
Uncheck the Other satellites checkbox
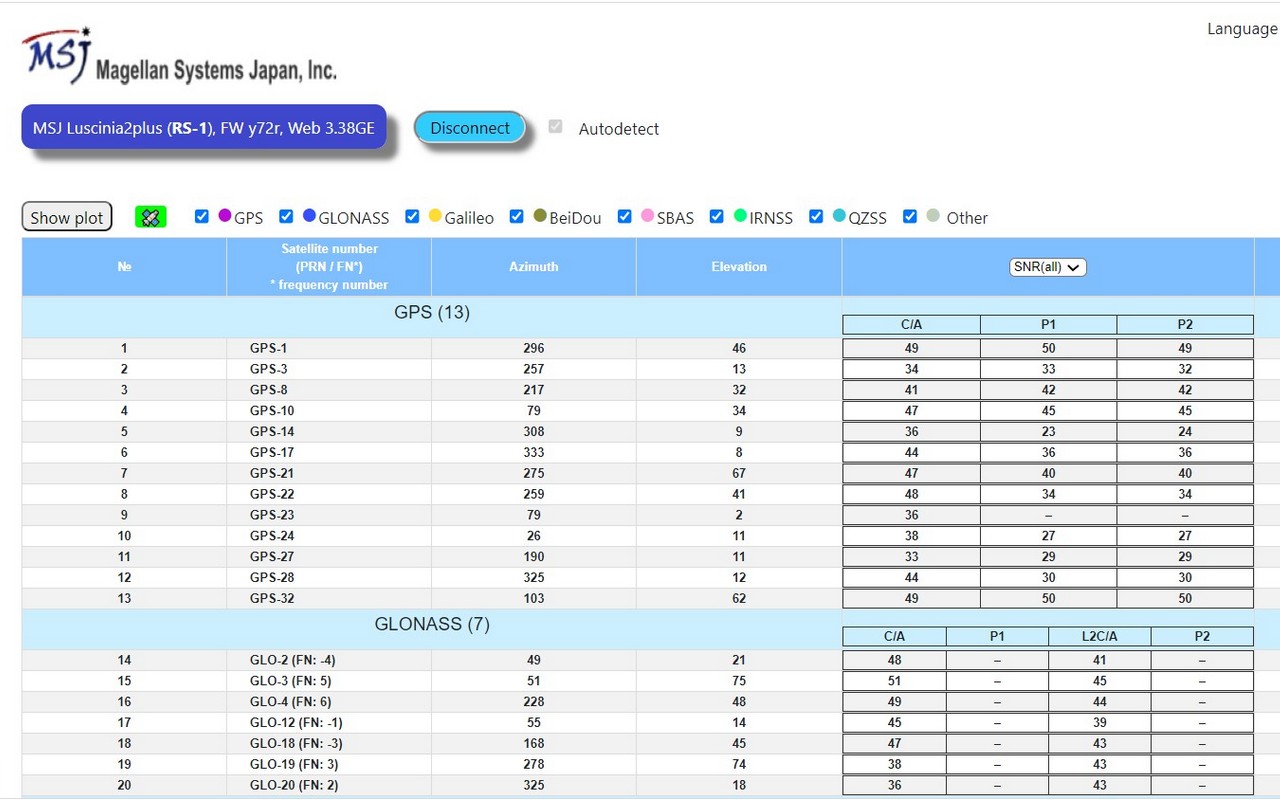click(x=910, y=215)
